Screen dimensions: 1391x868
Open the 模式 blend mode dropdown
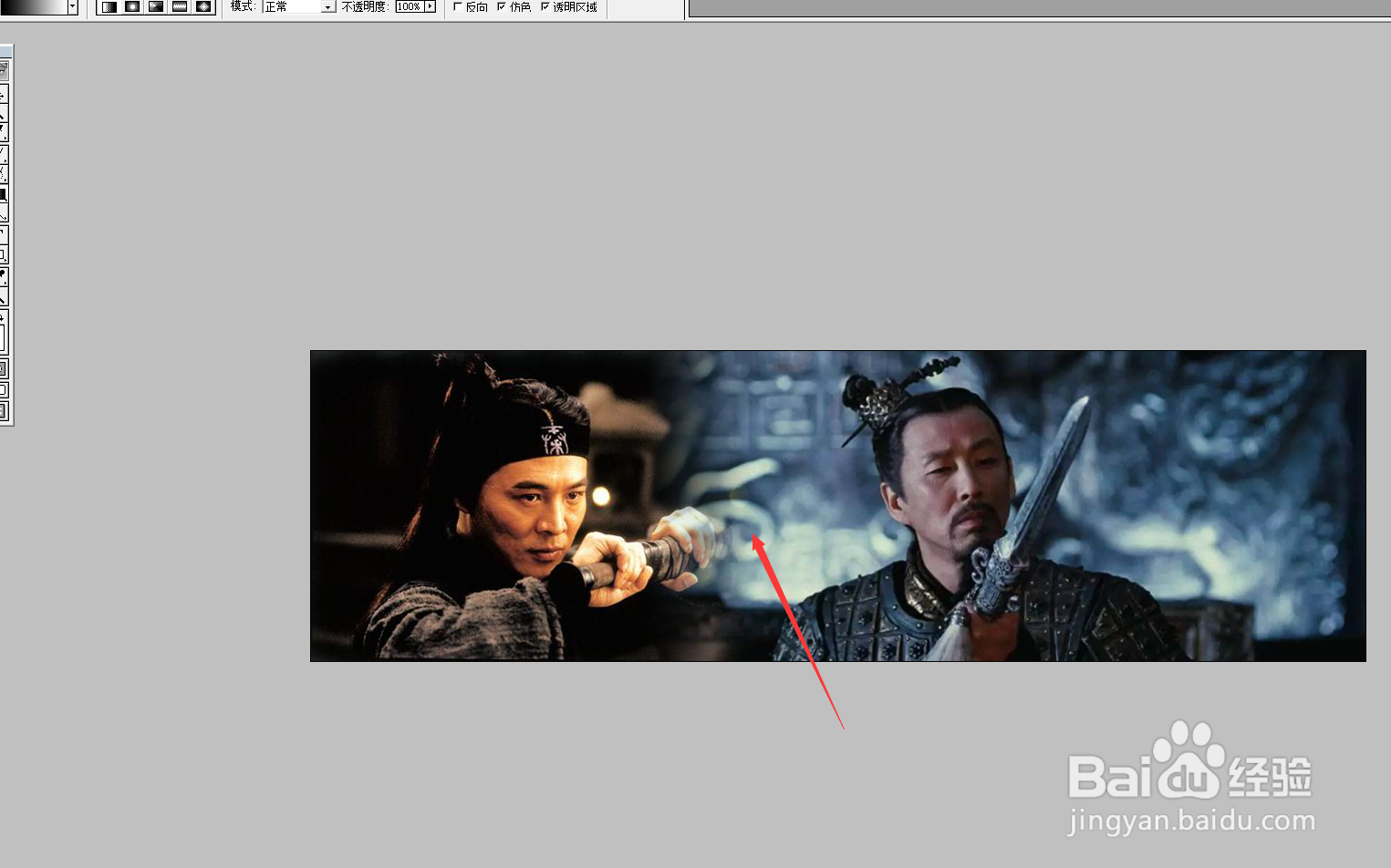[299, 6]
